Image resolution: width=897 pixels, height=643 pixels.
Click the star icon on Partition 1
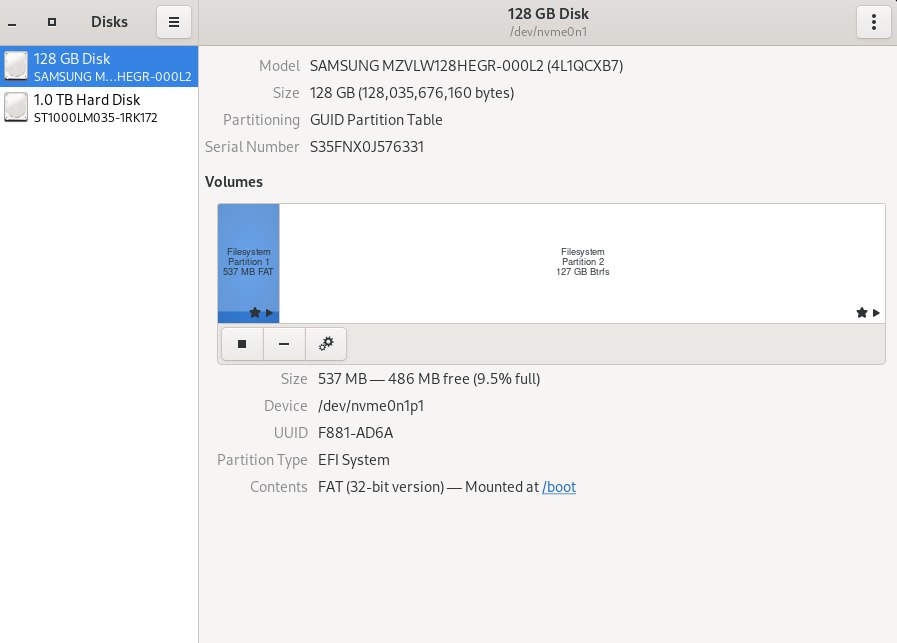pyautogui.click(x=255, y=312)
